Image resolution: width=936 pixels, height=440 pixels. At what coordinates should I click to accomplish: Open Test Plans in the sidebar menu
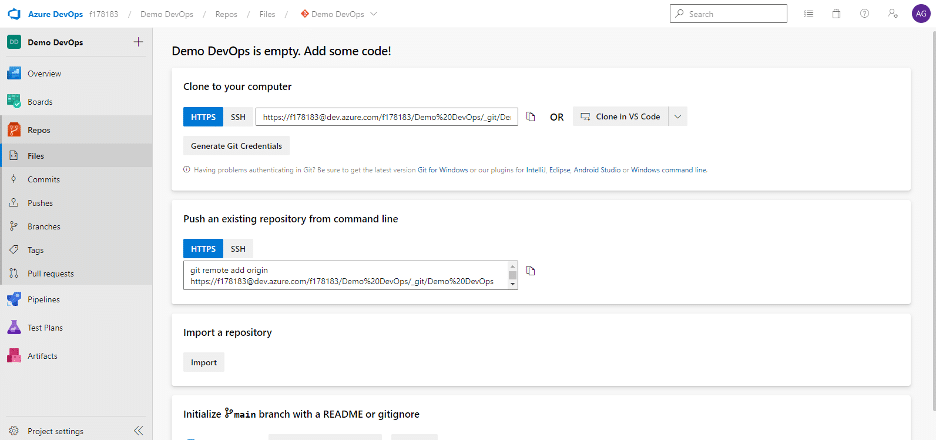[x=45, y=327]
